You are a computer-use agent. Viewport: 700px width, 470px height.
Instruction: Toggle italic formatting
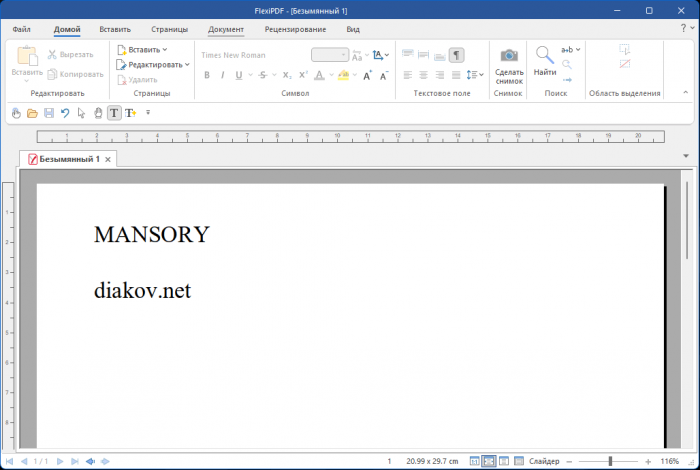click(x=222, y=75)
